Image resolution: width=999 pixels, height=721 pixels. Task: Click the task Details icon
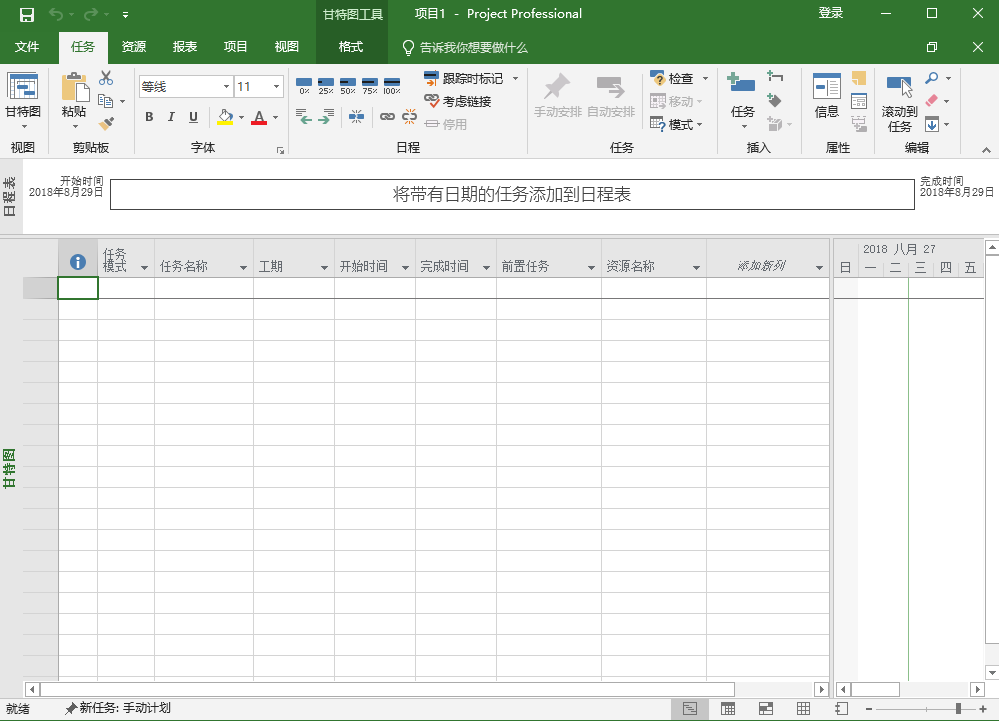[859, 101]
